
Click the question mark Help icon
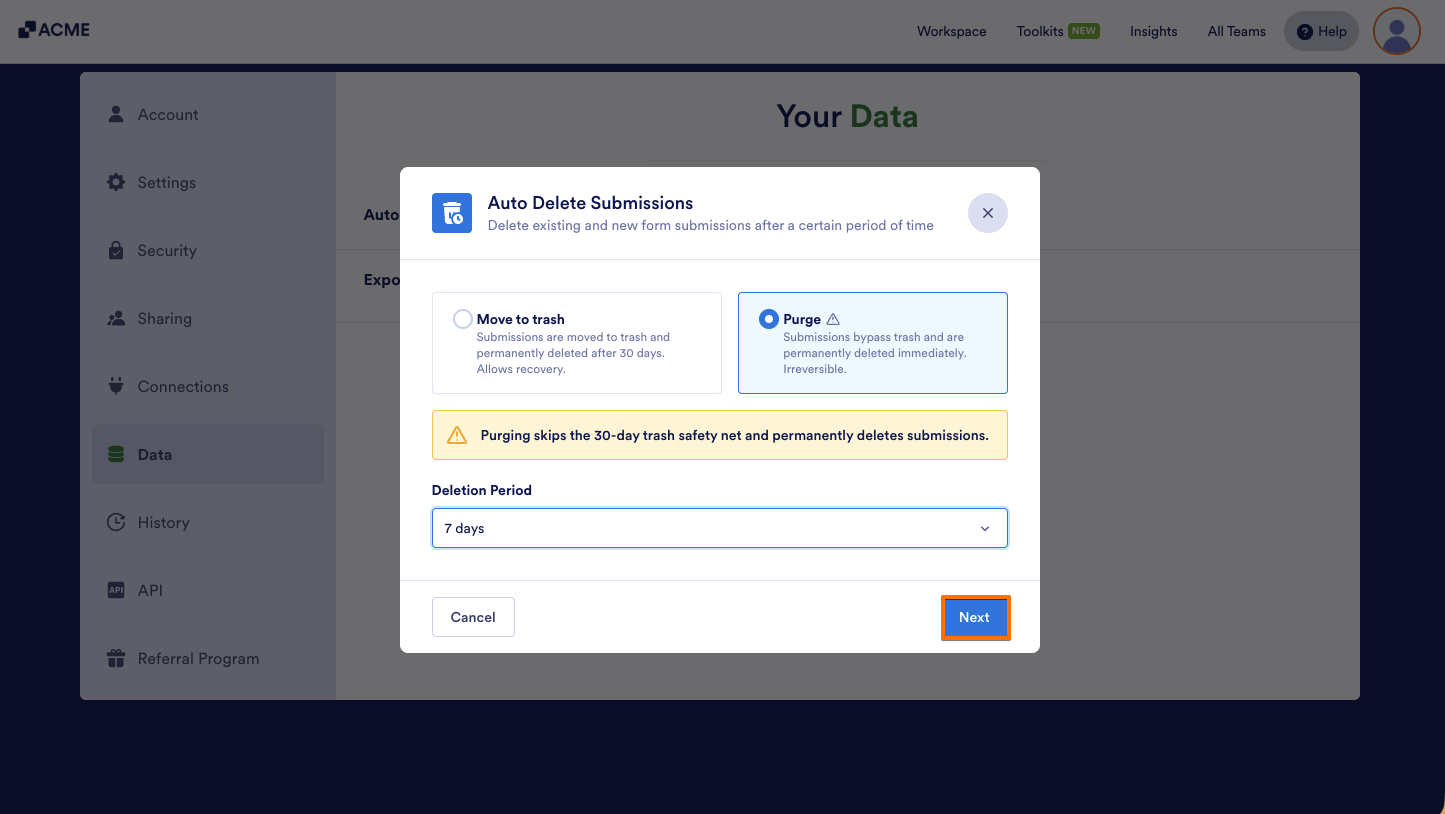[1304, 32]
